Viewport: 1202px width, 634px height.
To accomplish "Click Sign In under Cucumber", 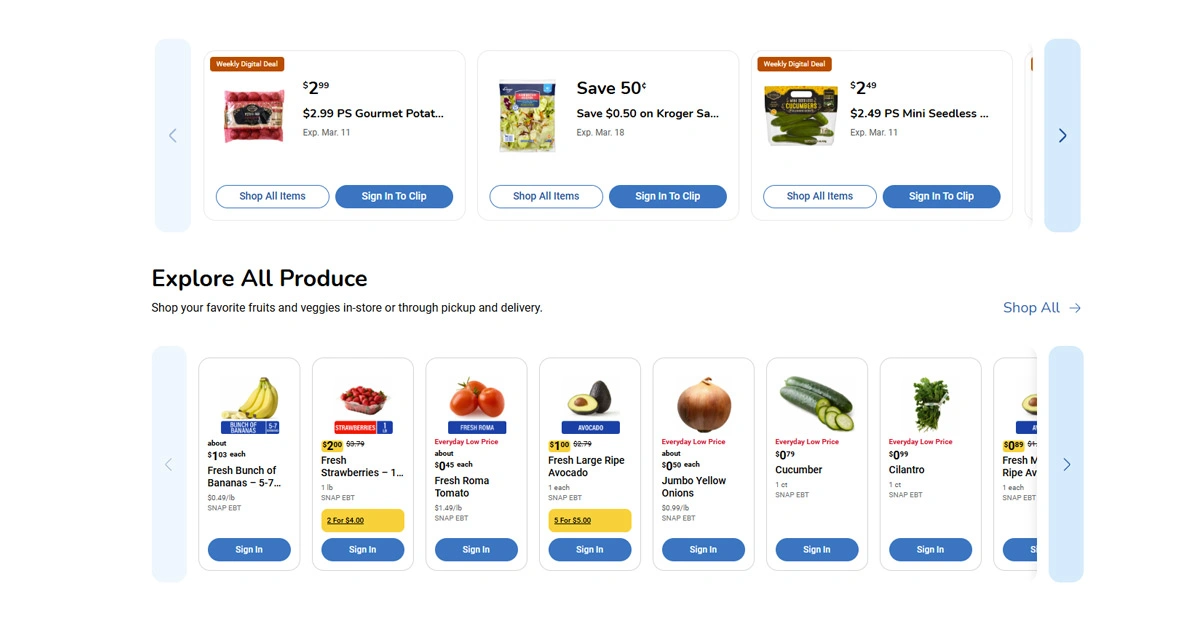I will coord(817,549).
